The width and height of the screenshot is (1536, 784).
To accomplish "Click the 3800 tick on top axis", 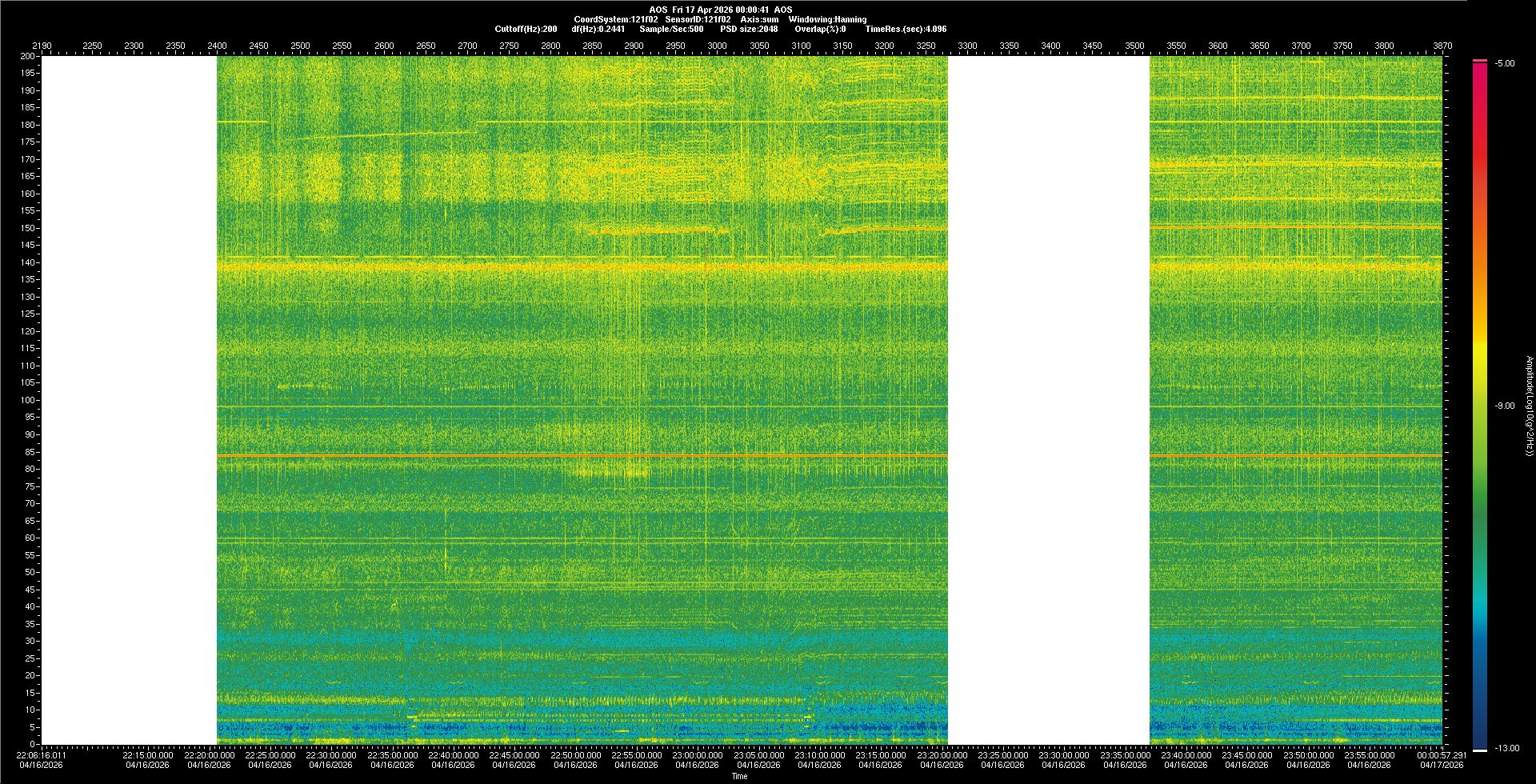I will coord(1384,46).
